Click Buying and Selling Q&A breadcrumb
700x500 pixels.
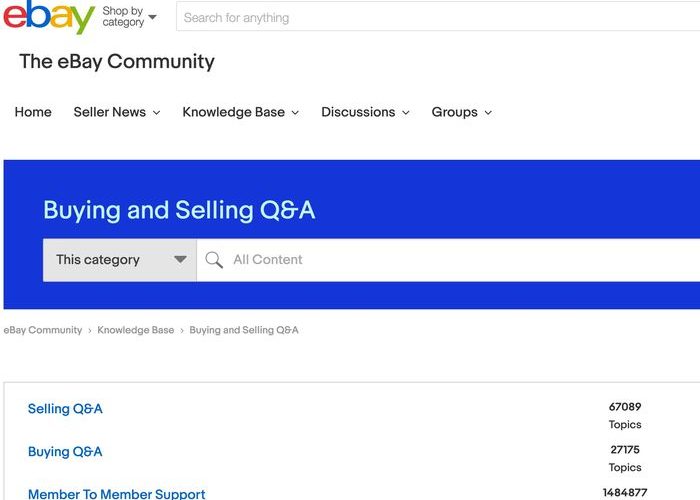(244, 330)
